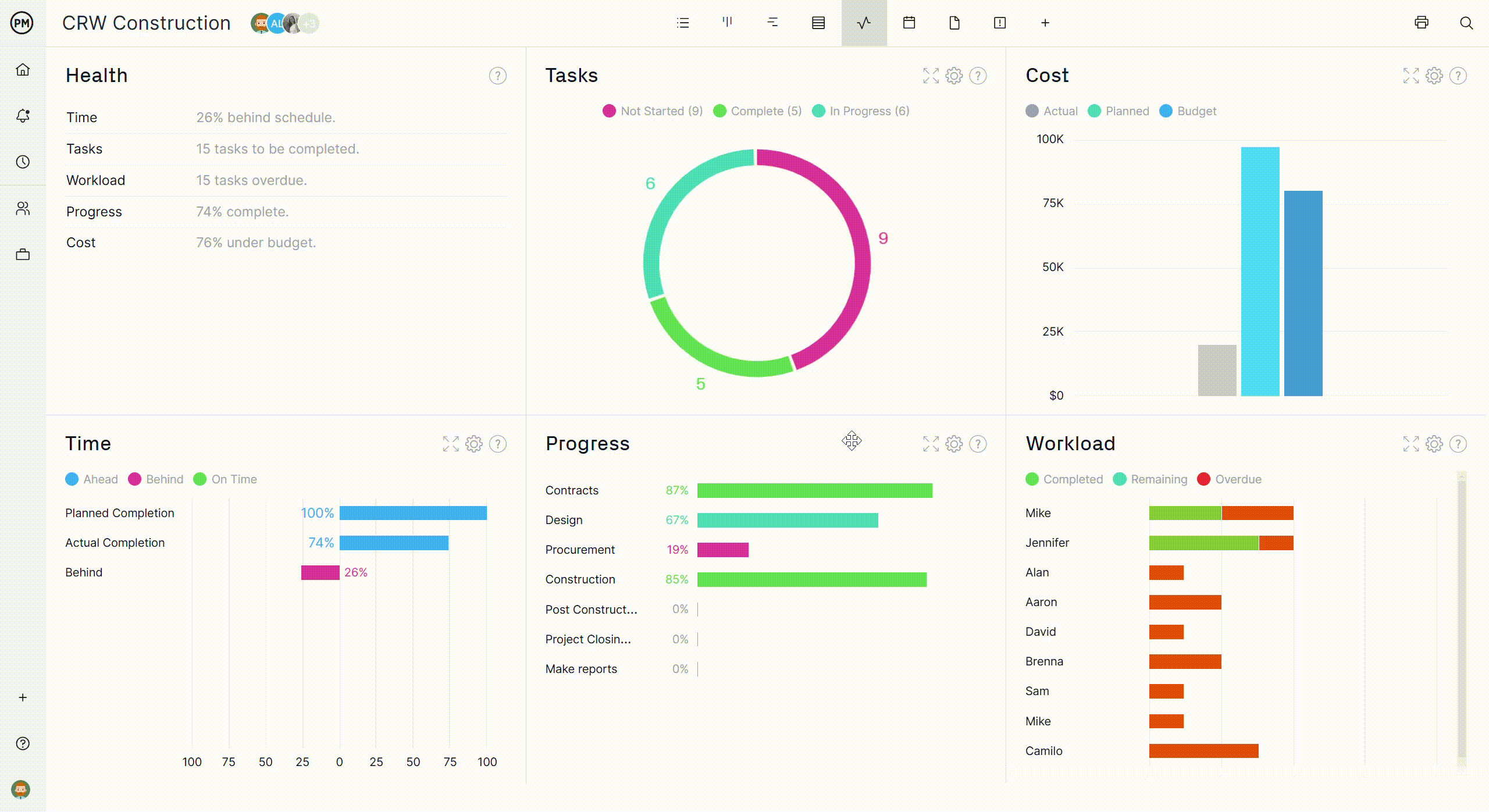Open Progress widget help icon

978,444
